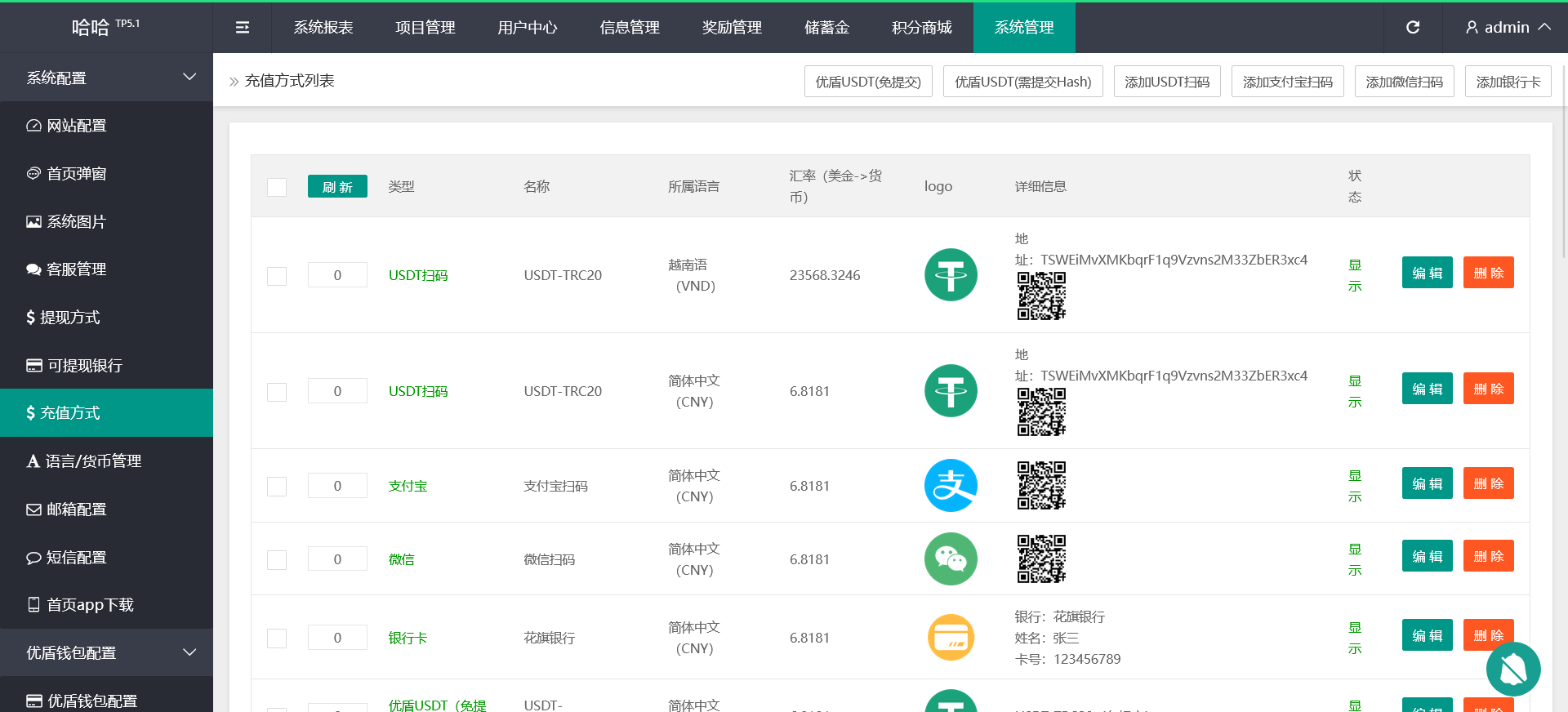Click the refresh icon in top bar
Image resolution: width=1568 pixels, height=712 pixels.
[1413, 28]
